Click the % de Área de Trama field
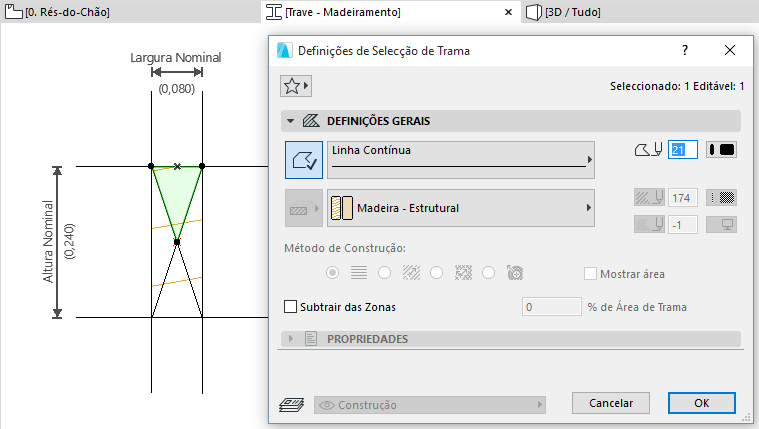Image resolution: width=759 pixels, height=429 pixels. coord(552,307)
